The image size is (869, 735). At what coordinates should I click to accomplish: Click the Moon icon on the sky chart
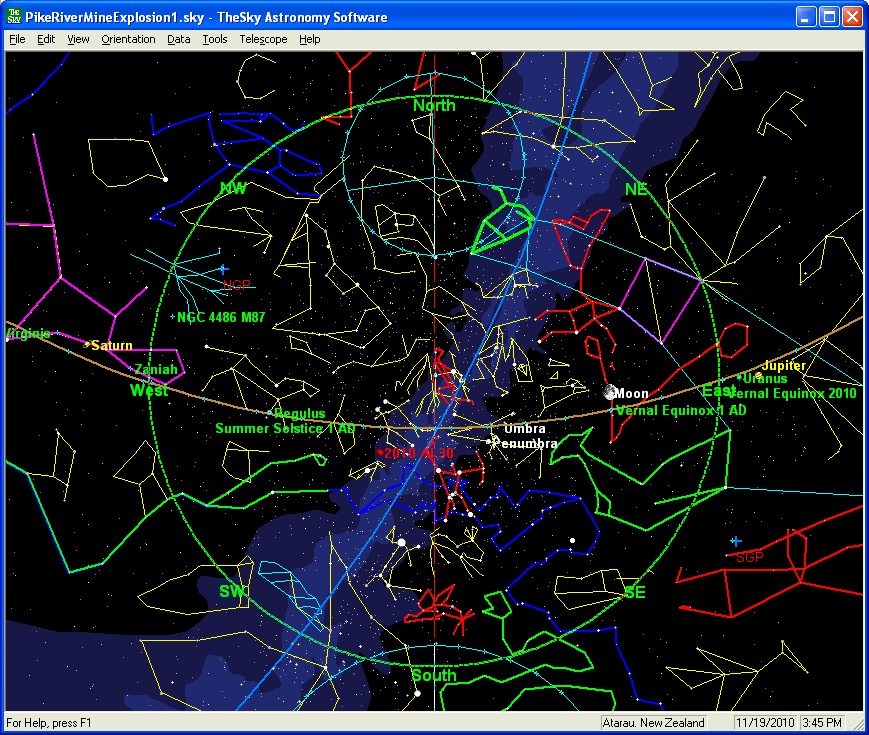(x=609, y=393)
